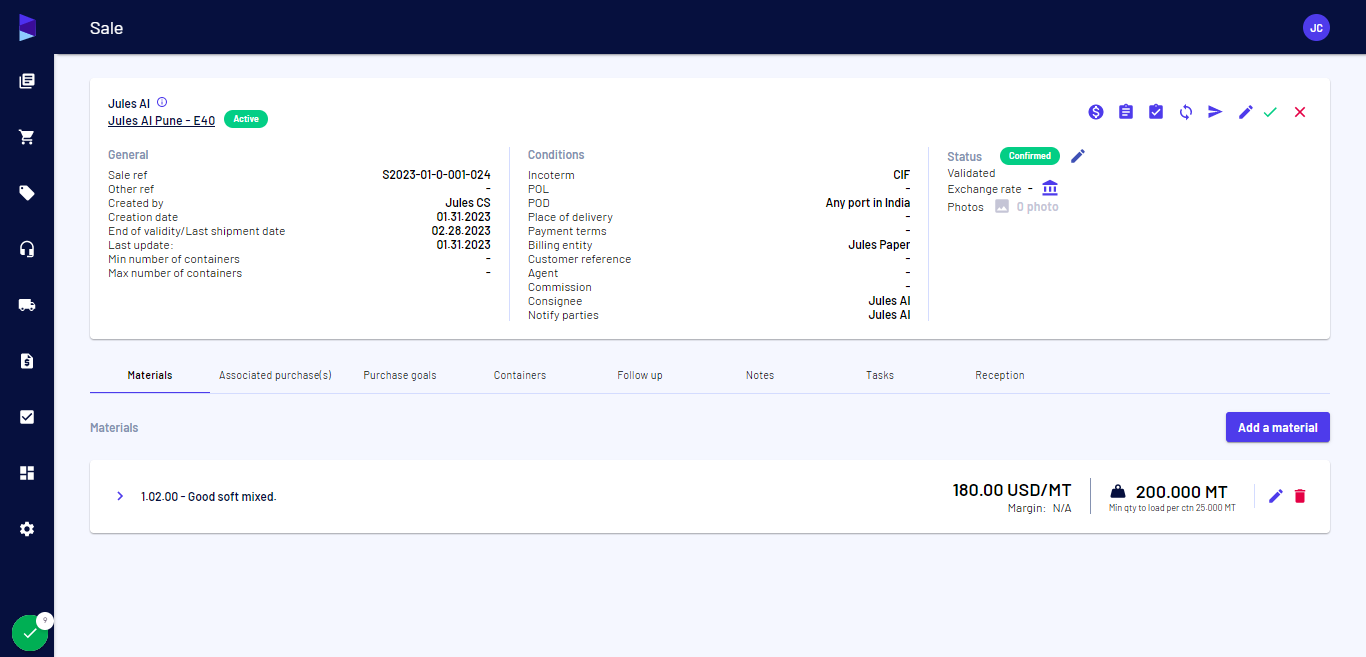Screen dimensions: 1366x657
Task: Click the Active status badge
Action: point(246,119)
